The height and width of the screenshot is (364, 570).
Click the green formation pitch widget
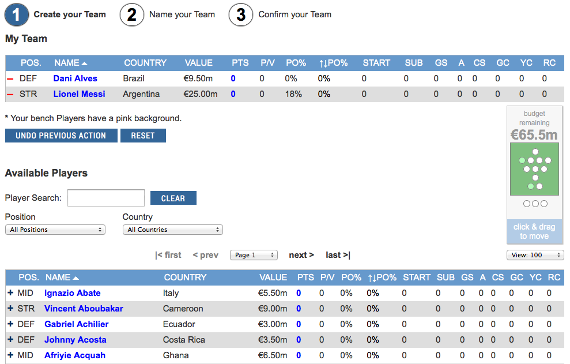[534, 169]
